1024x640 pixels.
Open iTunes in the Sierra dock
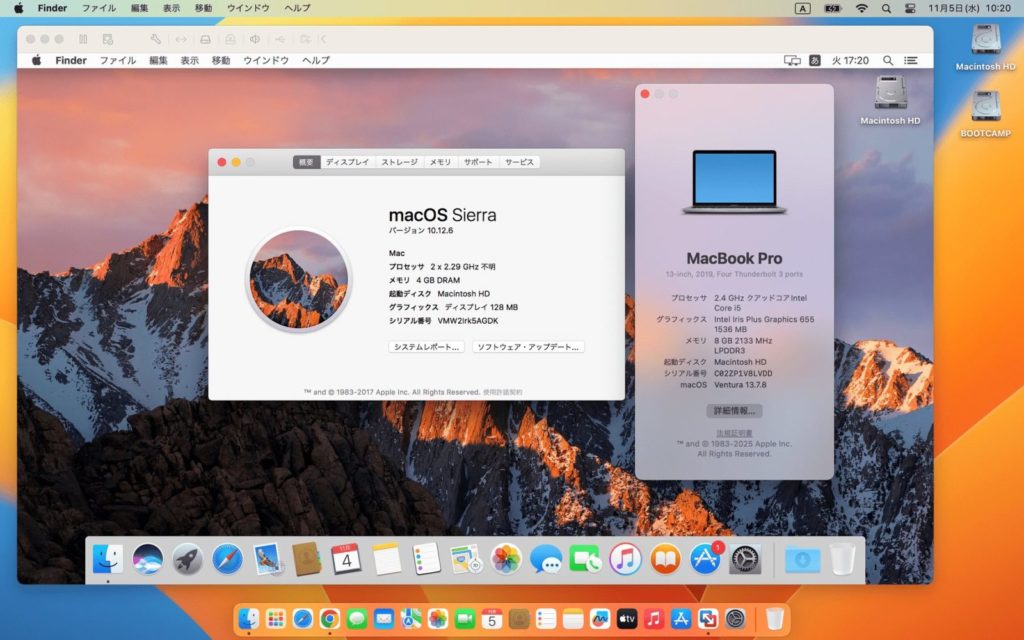(625, 560)
